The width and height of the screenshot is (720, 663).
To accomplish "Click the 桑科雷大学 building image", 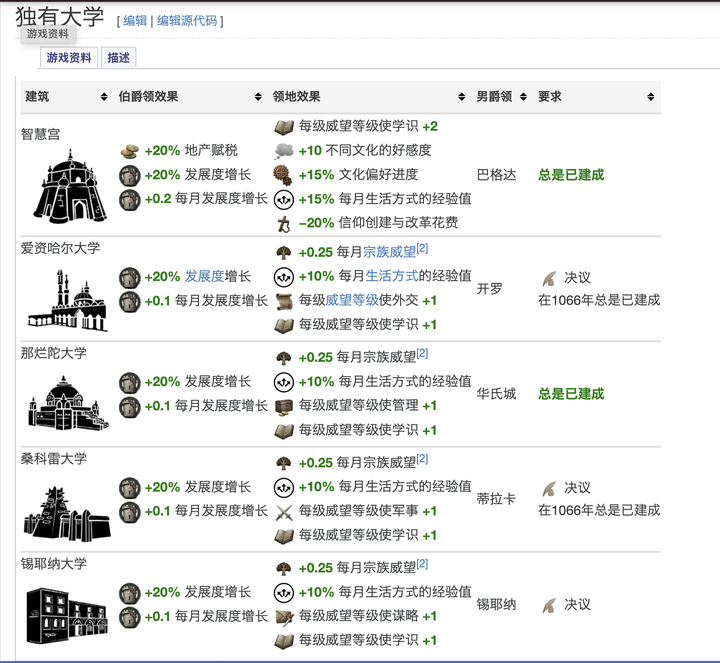I will (x=67, y=514).
